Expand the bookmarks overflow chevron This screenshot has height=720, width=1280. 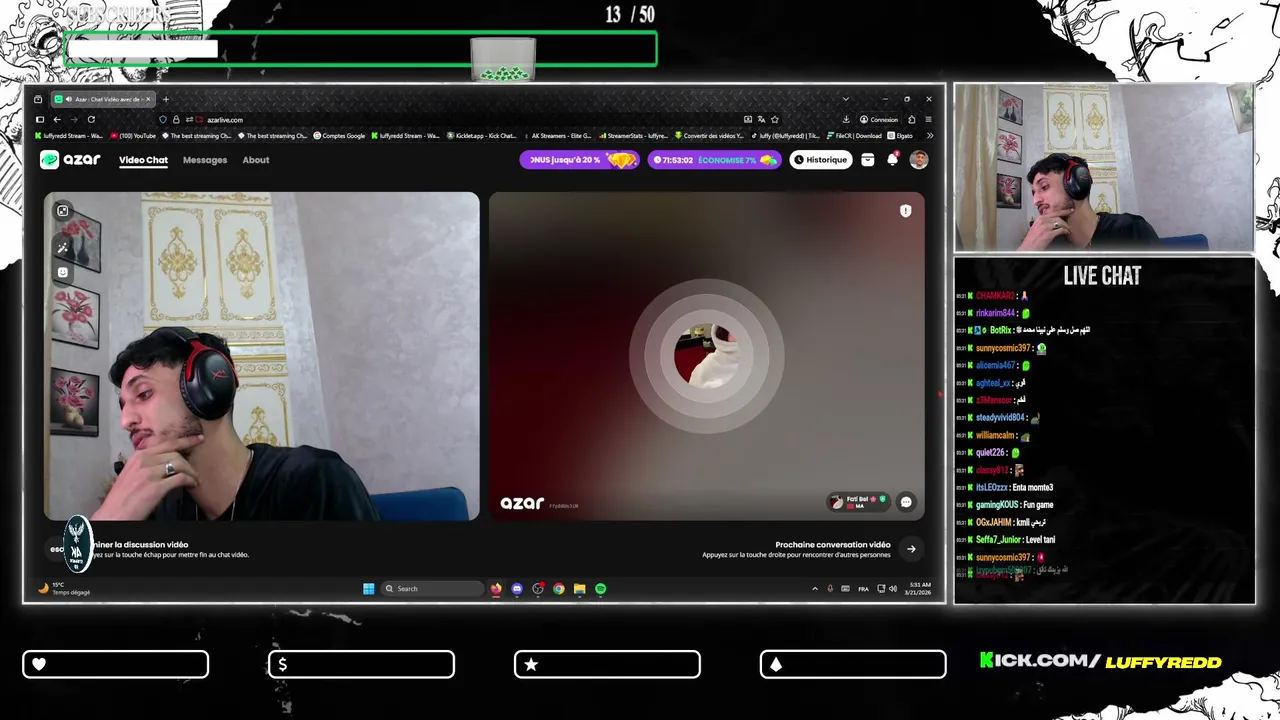tap(930, 135)
